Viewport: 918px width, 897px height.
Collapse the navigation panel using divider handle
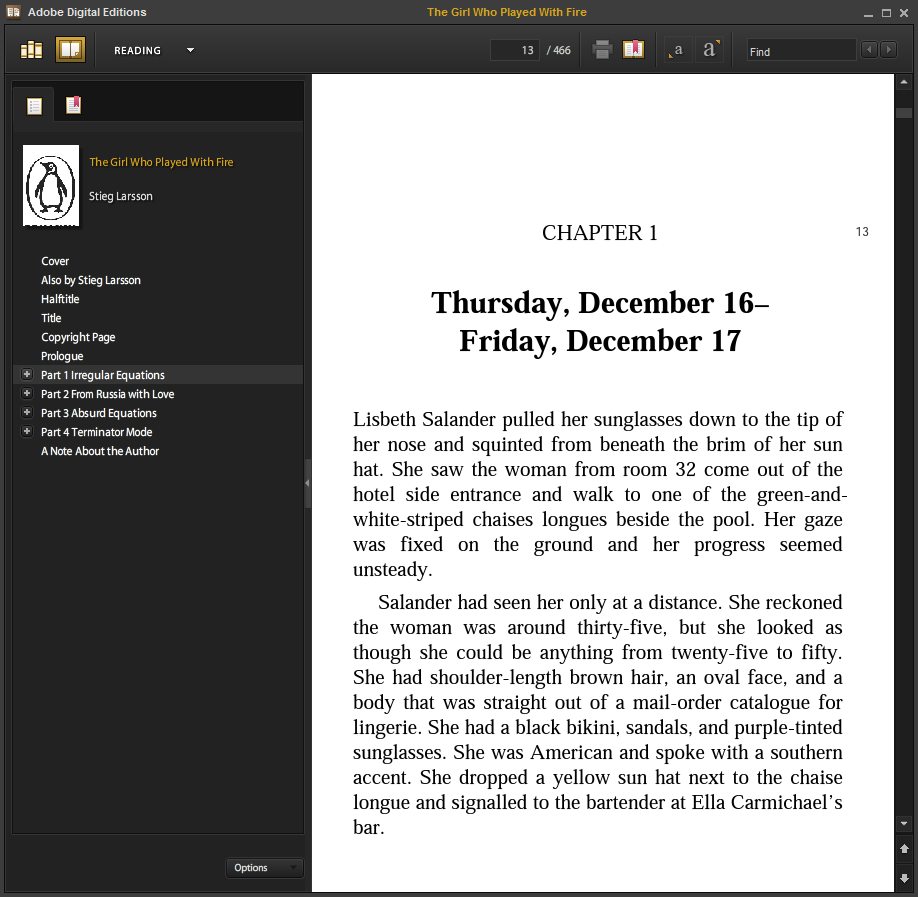click(307, 484)
